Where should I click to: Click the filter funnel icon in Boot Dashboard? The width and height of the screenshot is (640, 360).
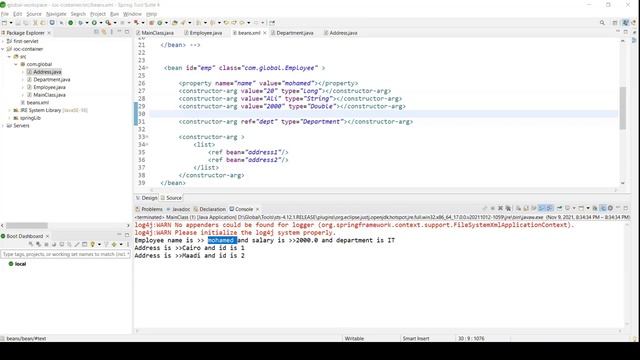pyautogui.click(x=106, y=244)
